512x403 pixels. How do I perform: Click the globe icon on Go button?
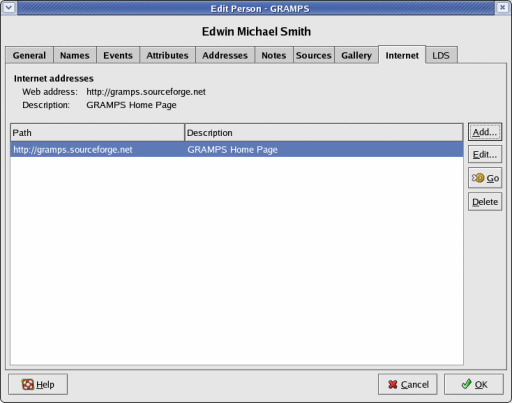[x=478, y=178]
